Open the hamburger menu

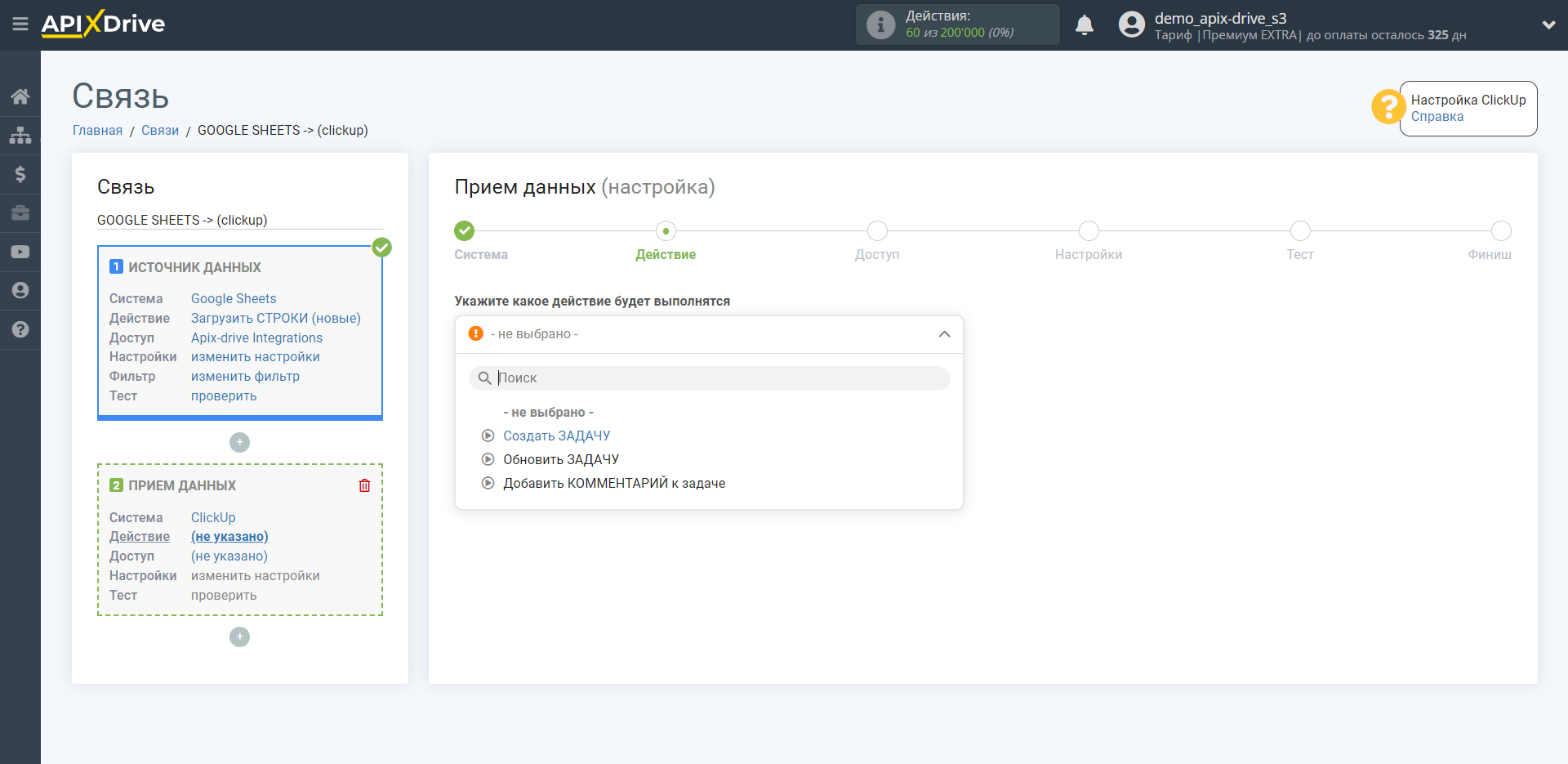point(20,25)
